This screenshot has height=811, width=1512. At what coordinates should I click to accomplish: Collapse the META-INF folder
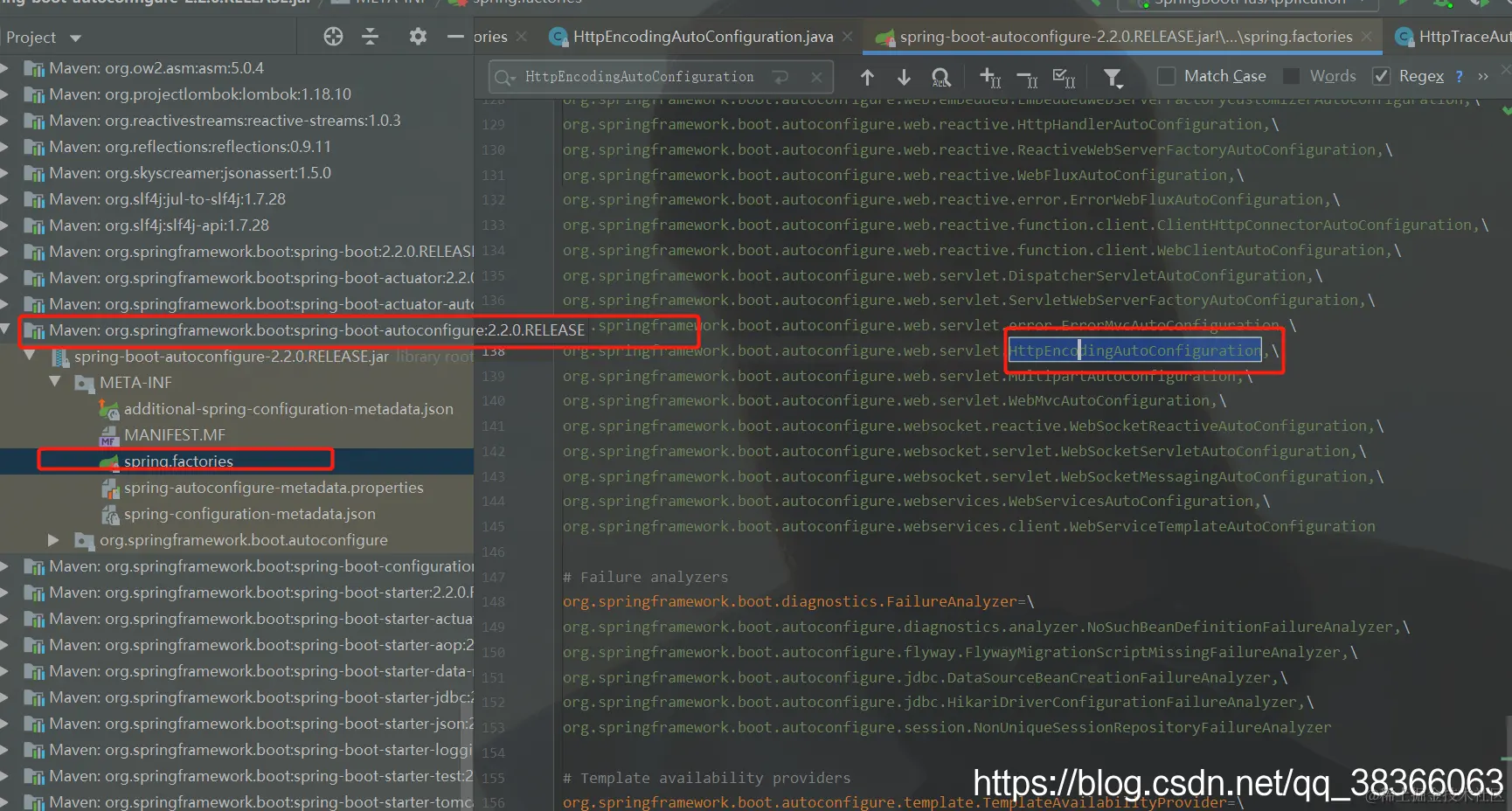(x=55, y=383)
